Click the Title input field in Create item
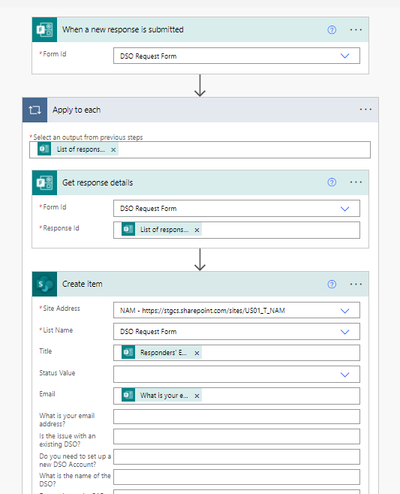Viewport: 400px width, 494px height. (x=237, y=353)
